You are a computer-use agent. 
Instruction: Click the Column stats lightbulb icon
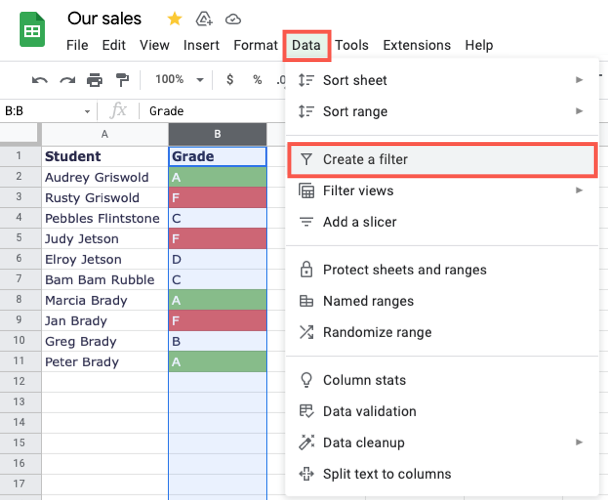point(306,380)
